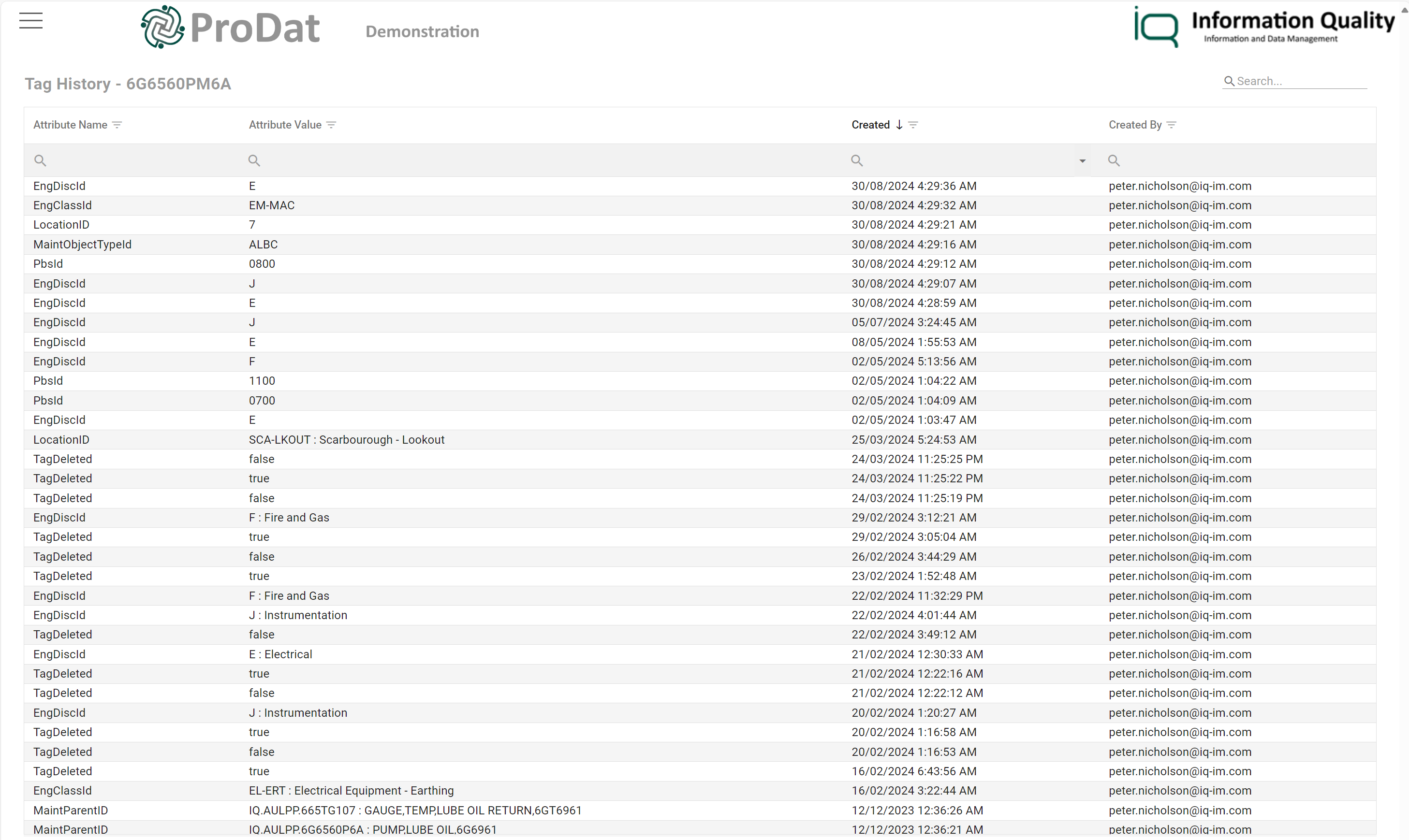Click the Attribute Name filter icon

(117, 125)
